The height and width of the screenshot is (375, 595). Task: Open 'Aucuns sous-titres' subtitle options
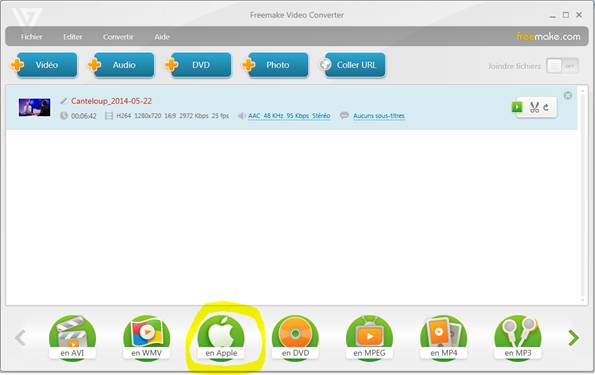tap(379, 116)
